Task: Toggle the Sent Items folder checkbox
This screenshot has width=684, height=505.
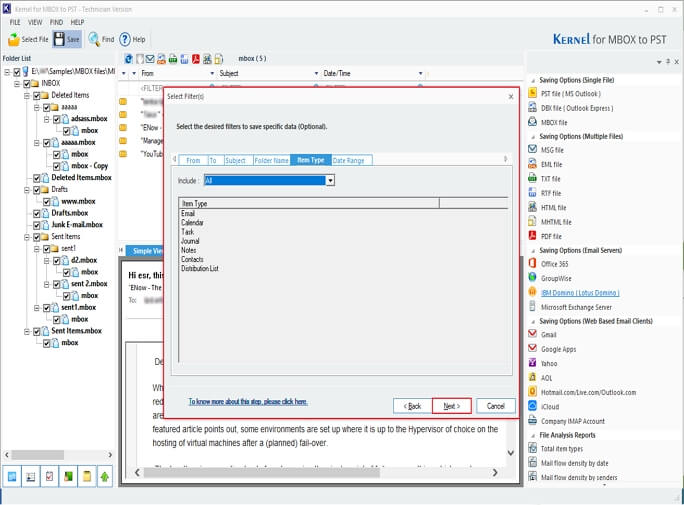Action: pos(37,237)
